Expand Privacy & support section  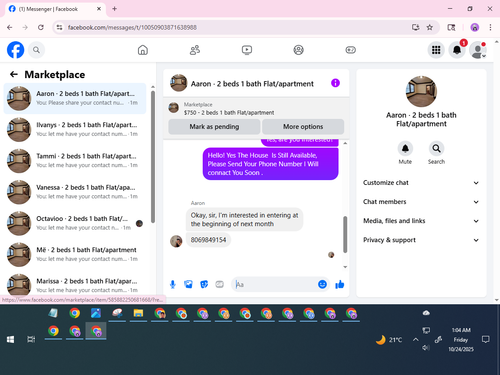point(421,240)
